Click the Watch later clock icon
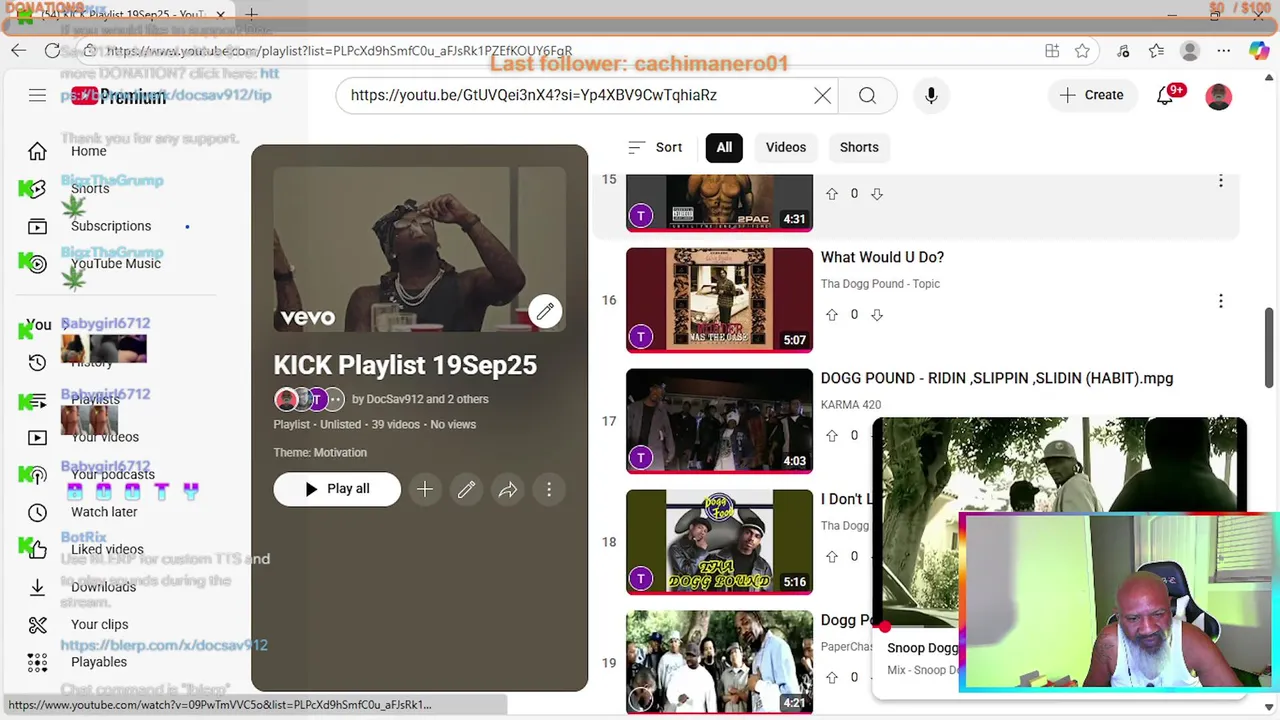 tap(37, 512)
